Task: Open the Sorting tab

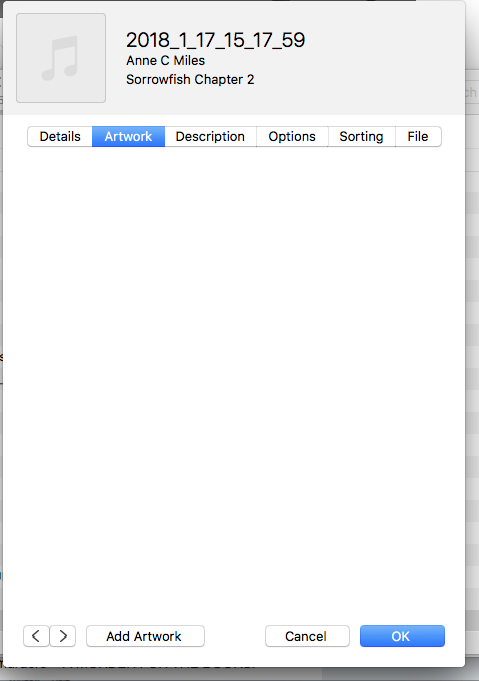Action: tap(361, 136)
